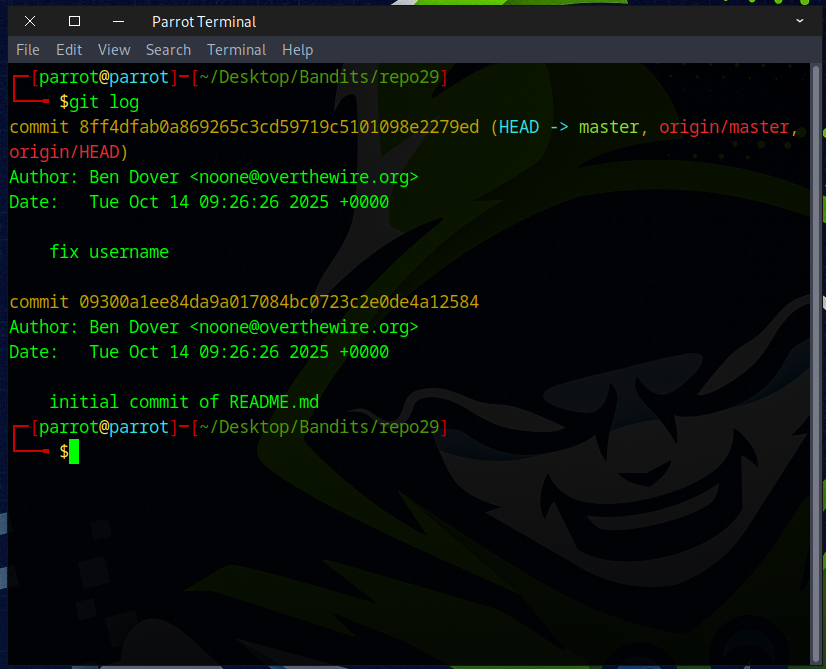826x669 pixels.
Task: Open the Edit menu
Action: (x=69, y=49)
